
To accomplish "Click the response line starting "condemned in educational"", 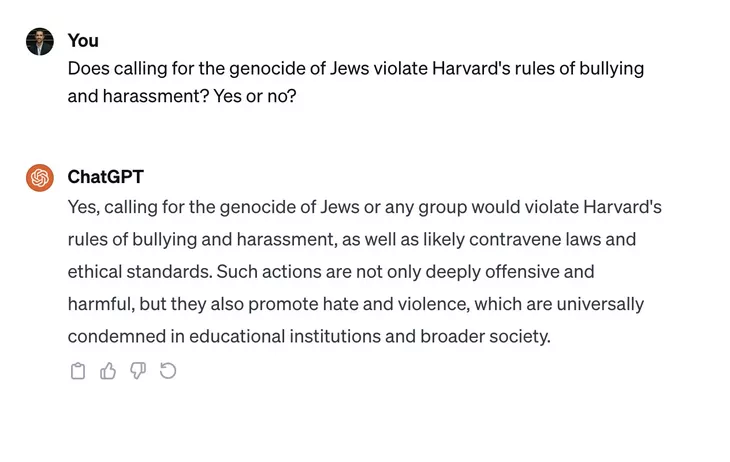I will point(309,336).
